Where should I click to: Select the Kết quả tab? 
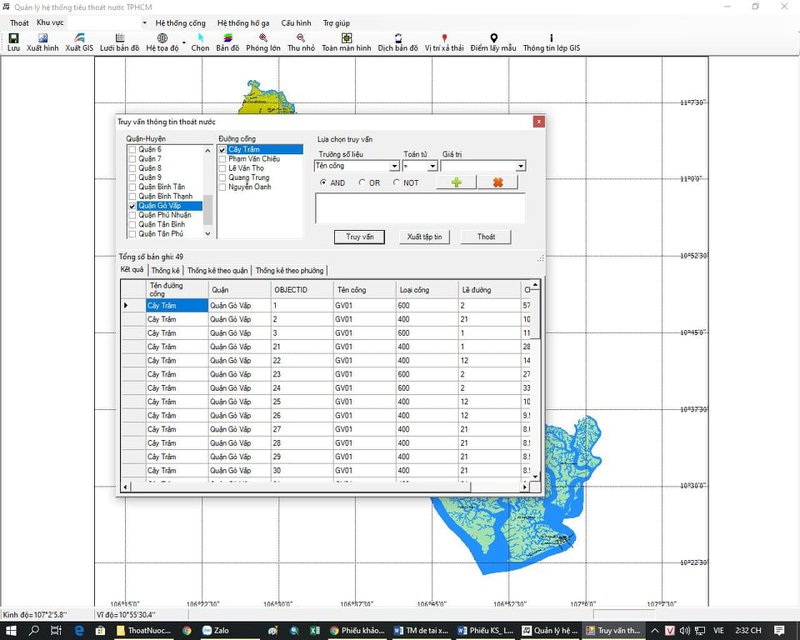point(132,269)
